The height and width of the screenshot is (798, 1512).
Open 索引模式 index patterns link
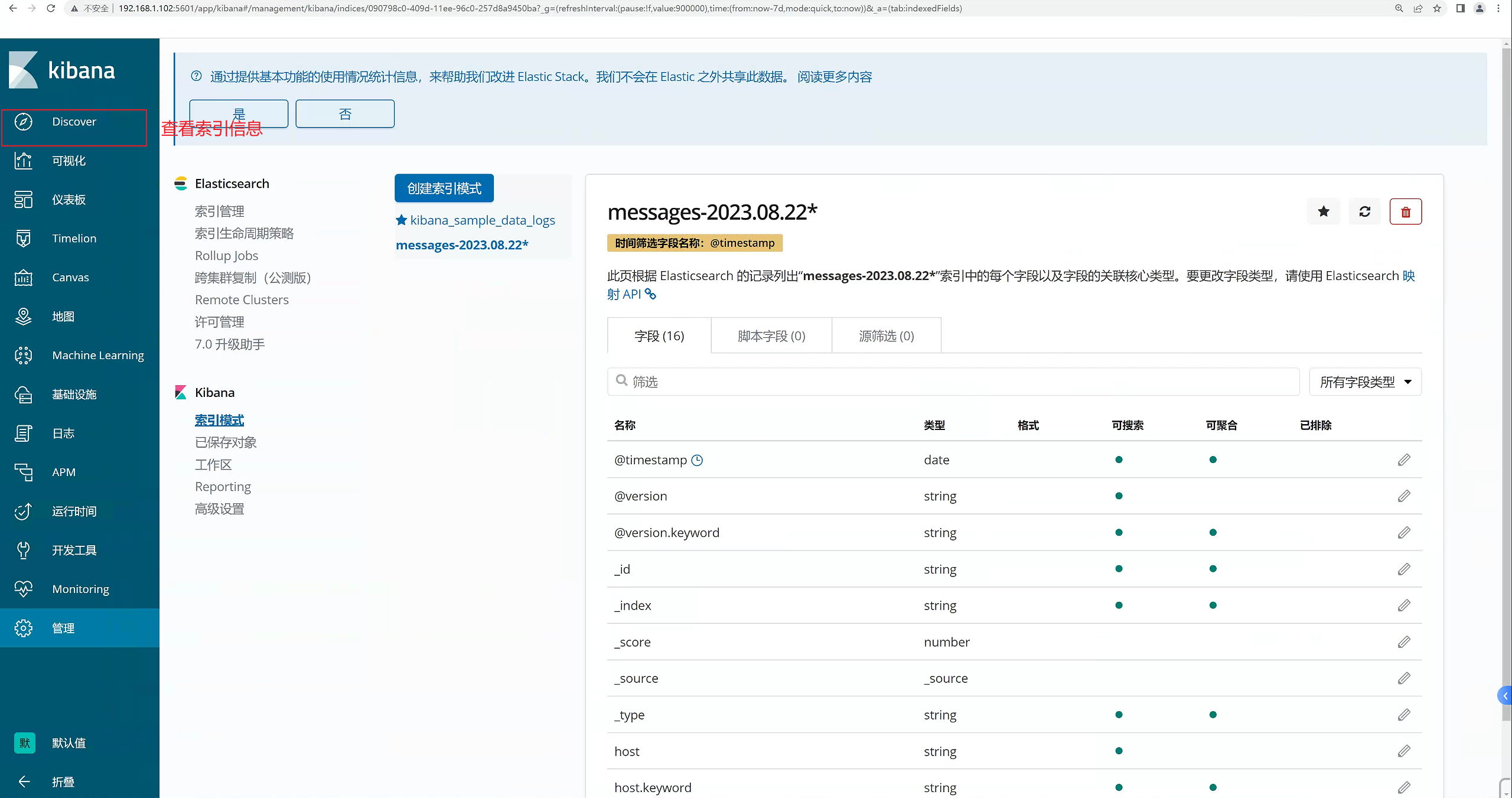[x=219, y=421]
